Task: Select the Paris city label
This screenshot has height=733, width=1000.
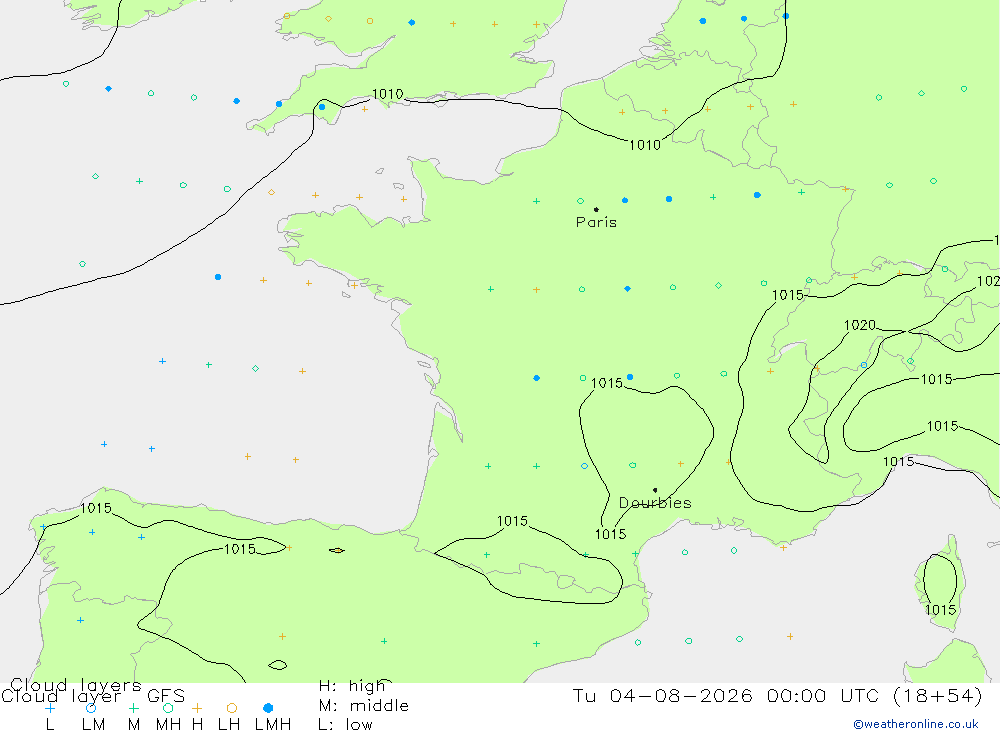Action: click(x=596, y=222)
